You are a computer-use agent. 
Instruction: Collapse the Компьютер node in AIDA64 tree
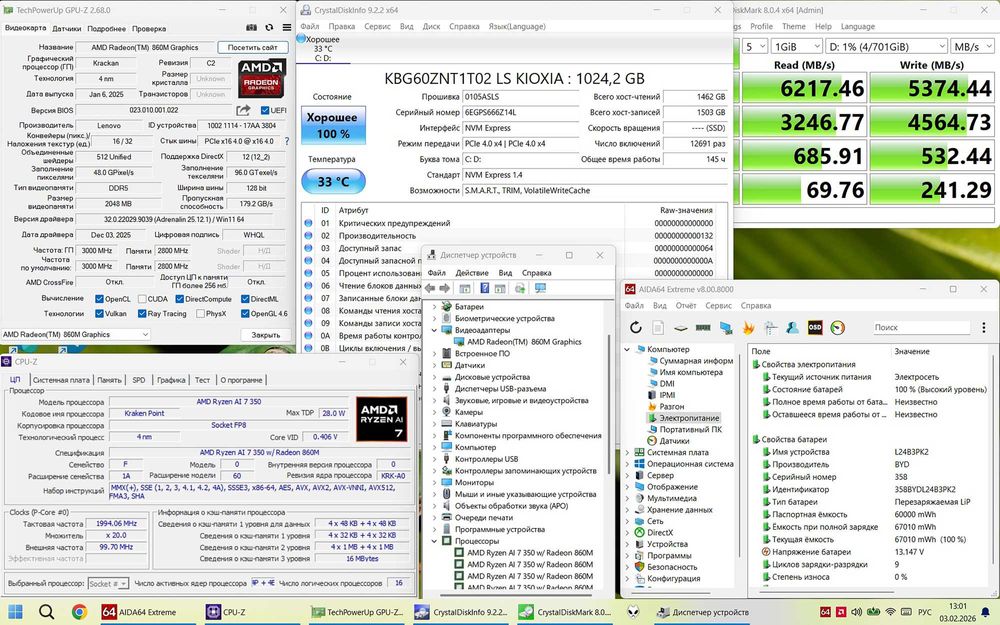click(627, 349)
